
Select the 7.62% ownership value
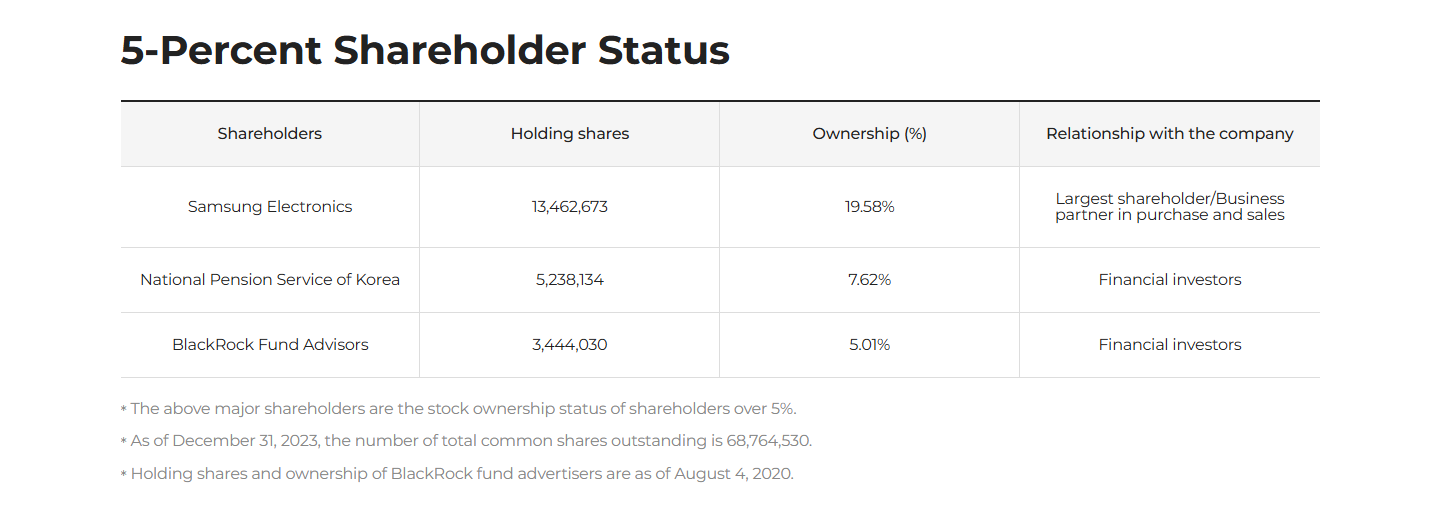869,280
